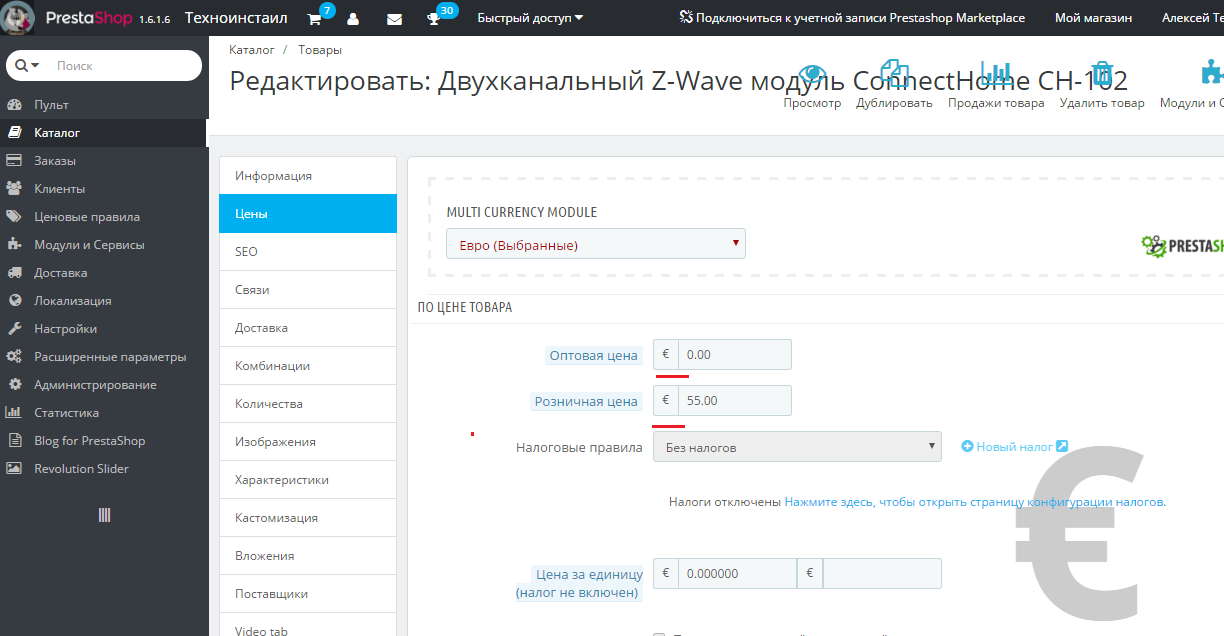Click the tax configuration page link
Image resolution: width=1224 pixels, height=636 pixels.
point(975,502)
